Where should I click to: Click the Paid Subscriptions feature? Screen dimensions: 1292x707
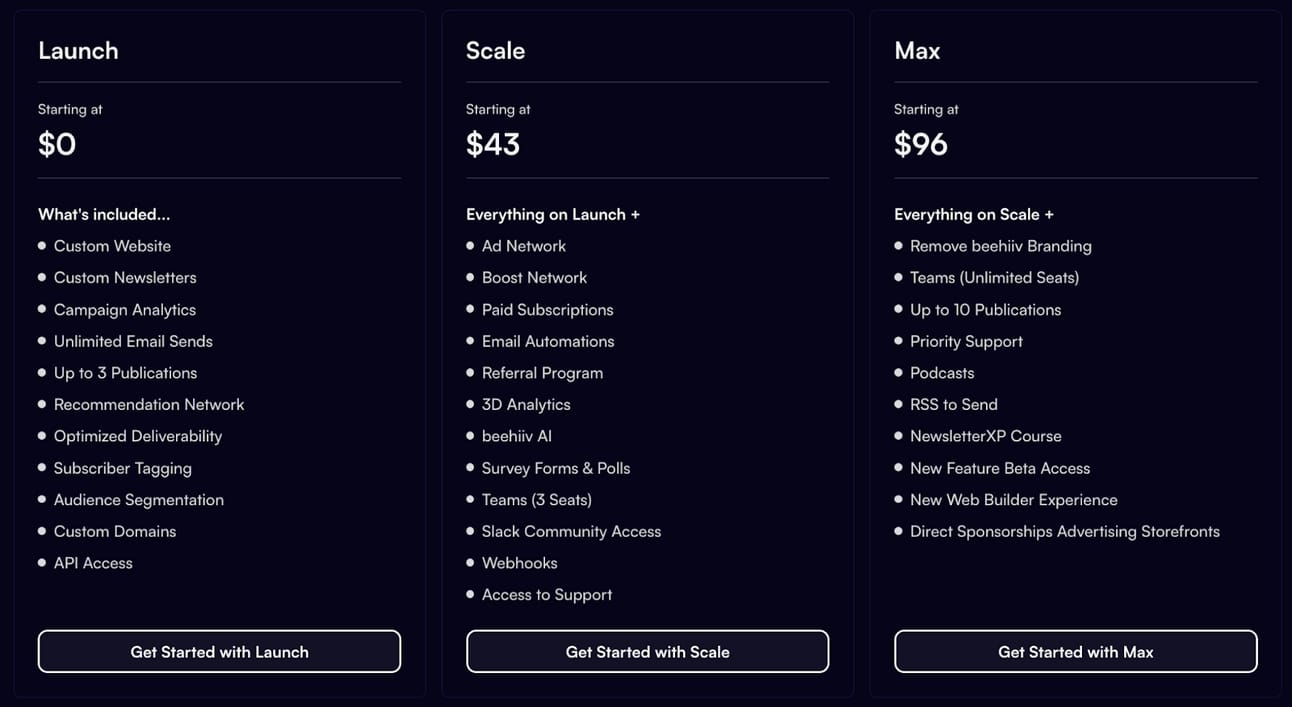(x=547, y=310)
